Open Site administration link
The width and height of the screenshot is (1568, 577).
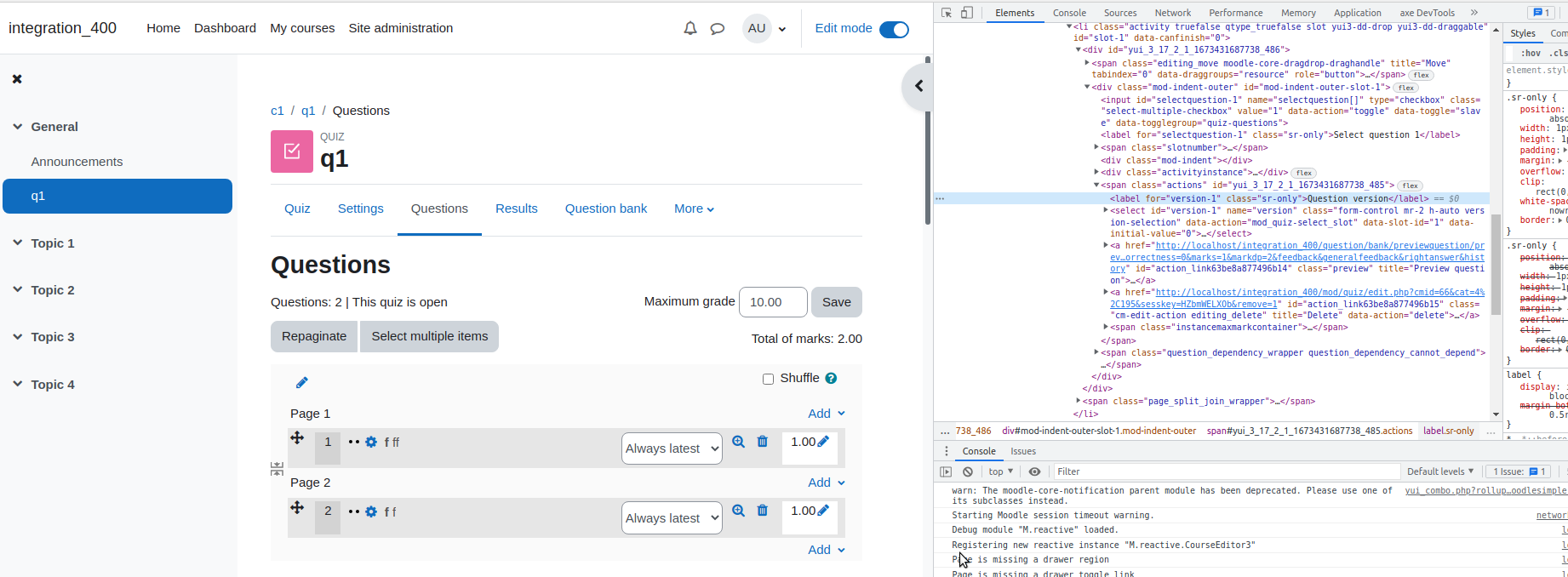click(401, 28)
